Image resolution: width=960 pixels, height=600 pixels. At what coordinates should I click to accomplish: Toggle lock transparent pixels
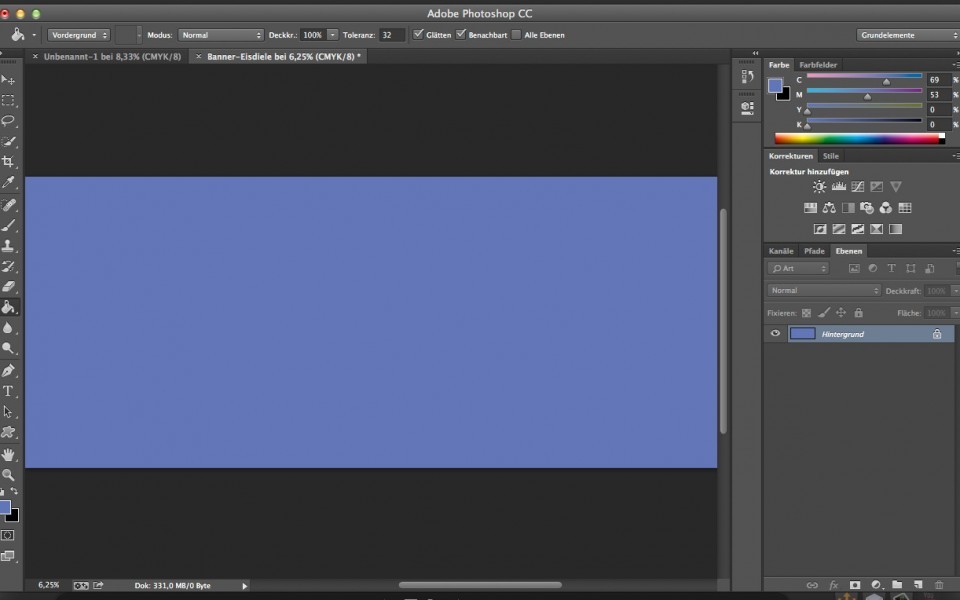click(806, 313)
